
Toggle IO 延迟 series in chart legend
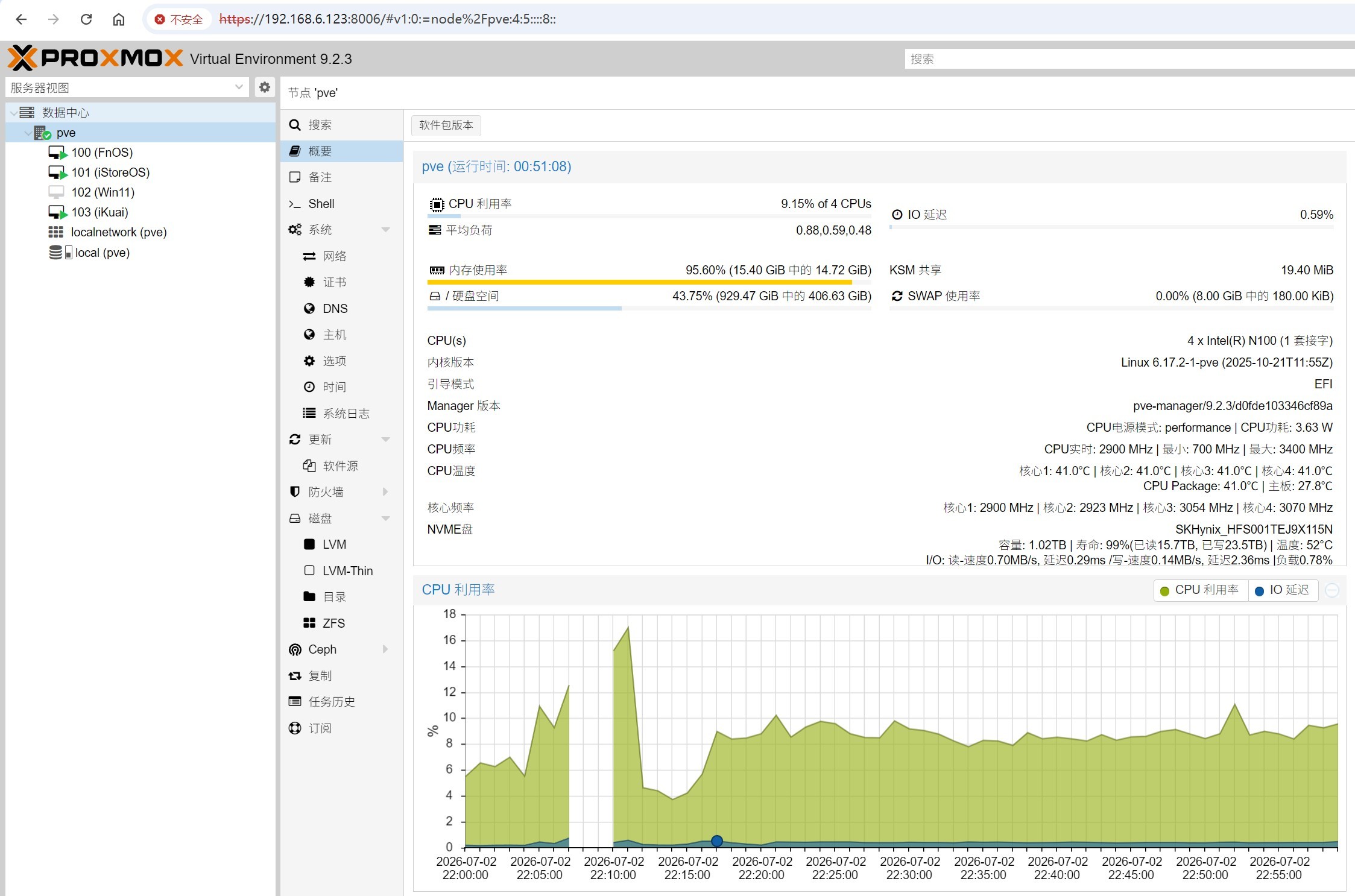[x=1282, y=590]
